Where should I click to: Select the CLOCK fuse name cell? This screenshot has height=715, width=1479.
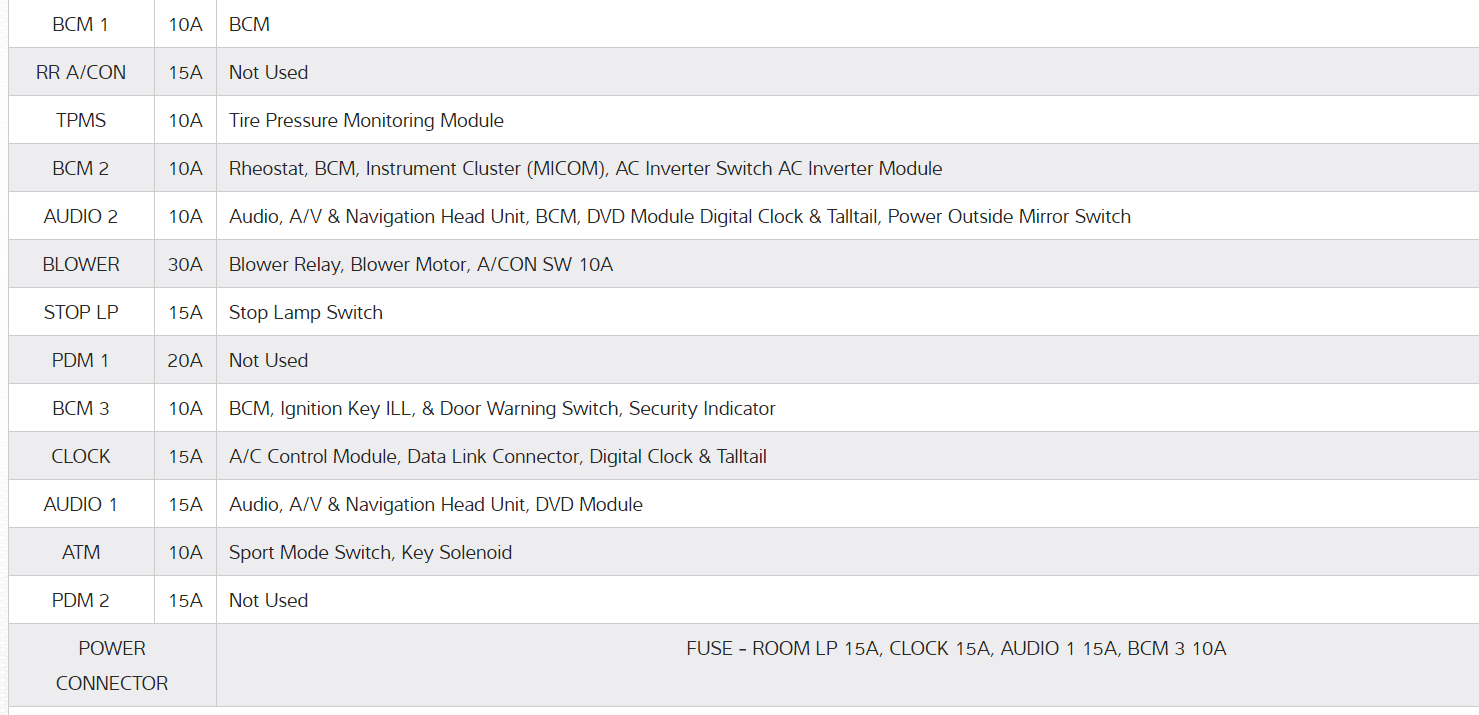pyautogui.click(x=81, y=456)
